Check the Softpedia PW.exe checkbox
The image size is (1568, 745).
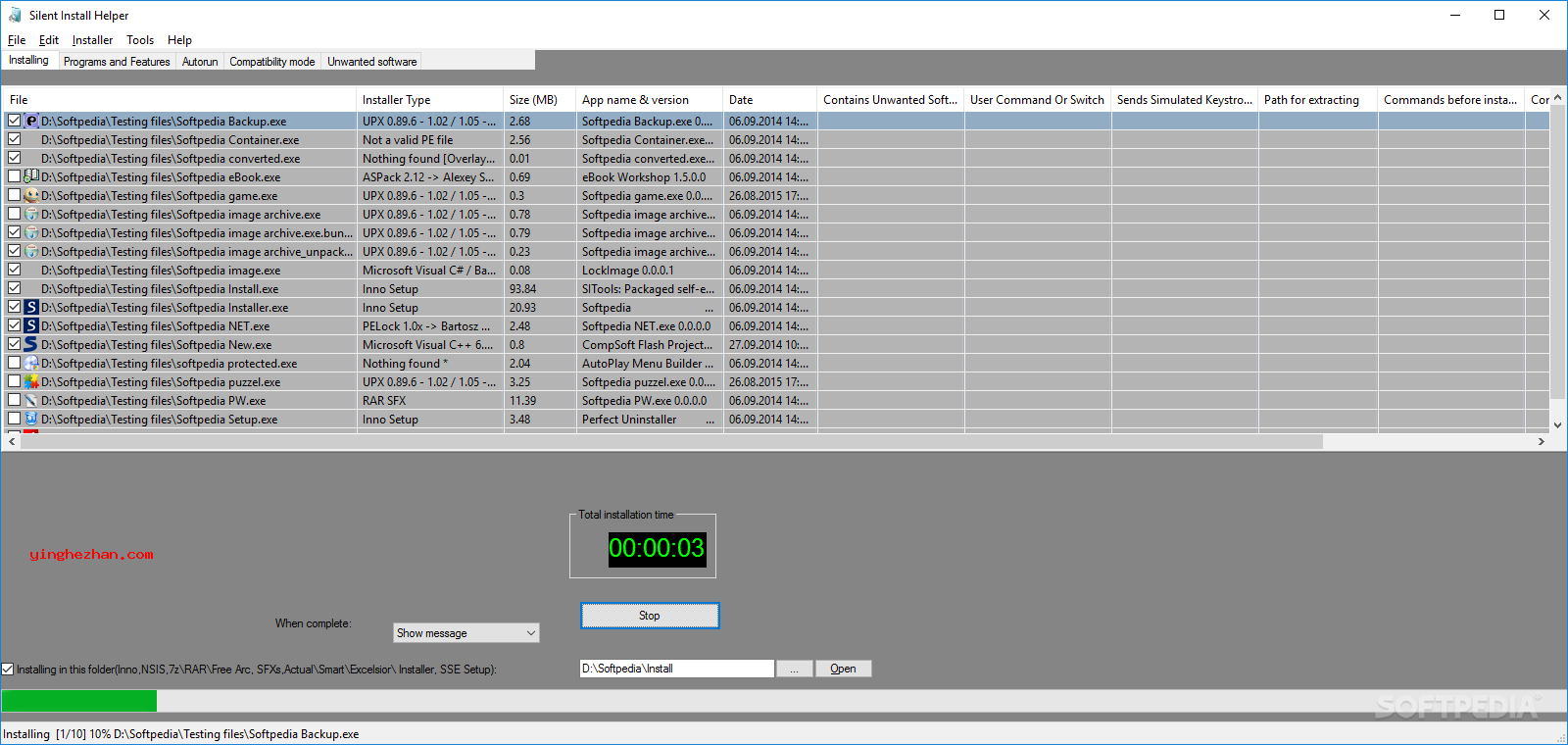tap(14, 401)
